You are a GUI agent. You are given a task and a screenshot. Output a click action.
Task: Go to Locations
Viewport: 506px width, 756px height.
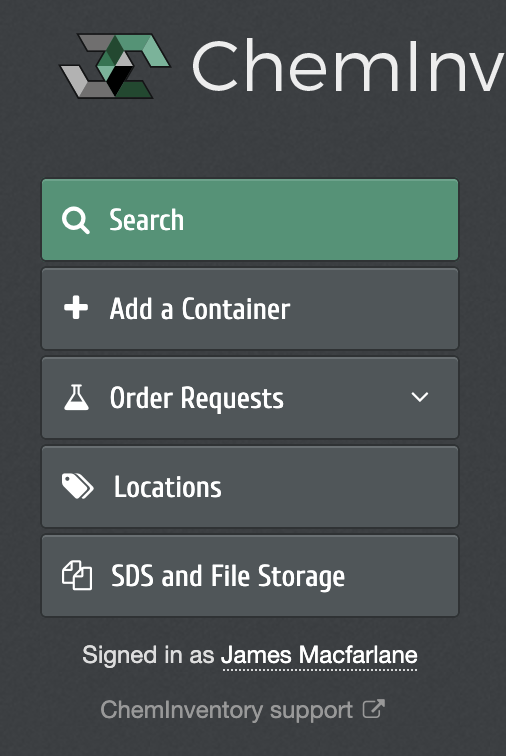click(x=250, y=486)
